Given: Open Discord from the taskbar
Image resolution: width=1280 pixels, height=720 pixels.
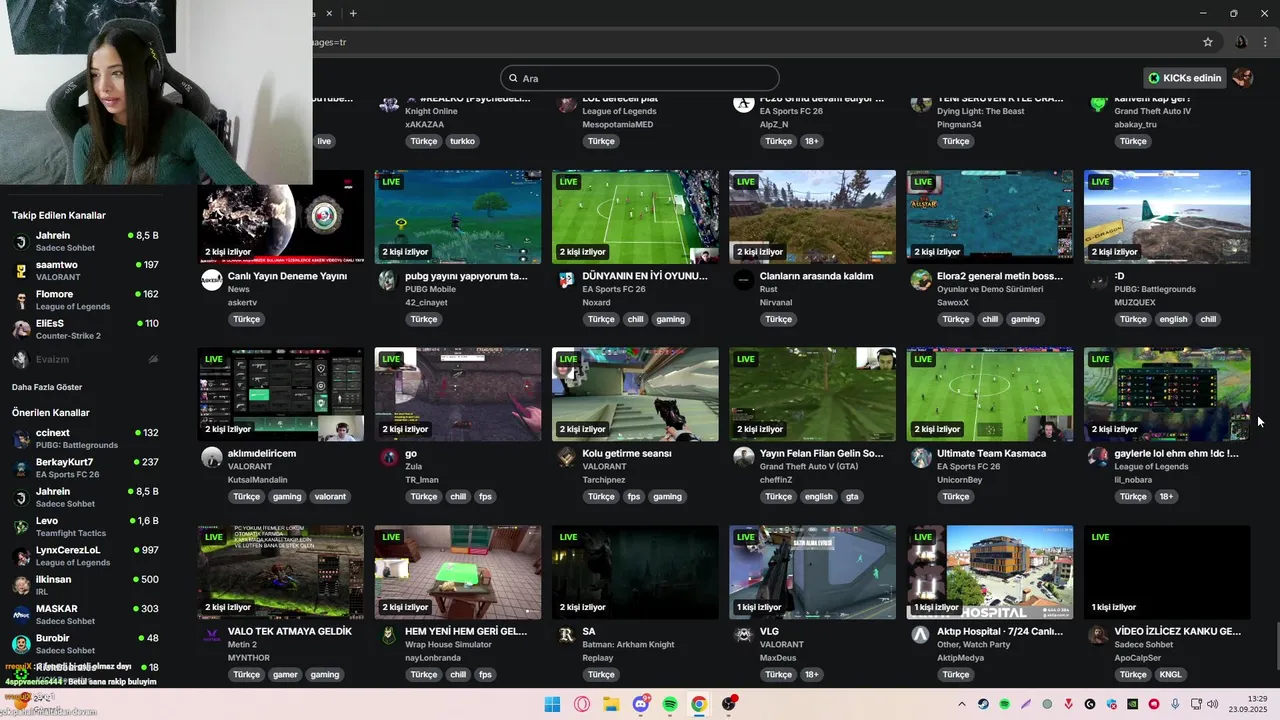Looking at the screenshot, I should tap(641, 704).
